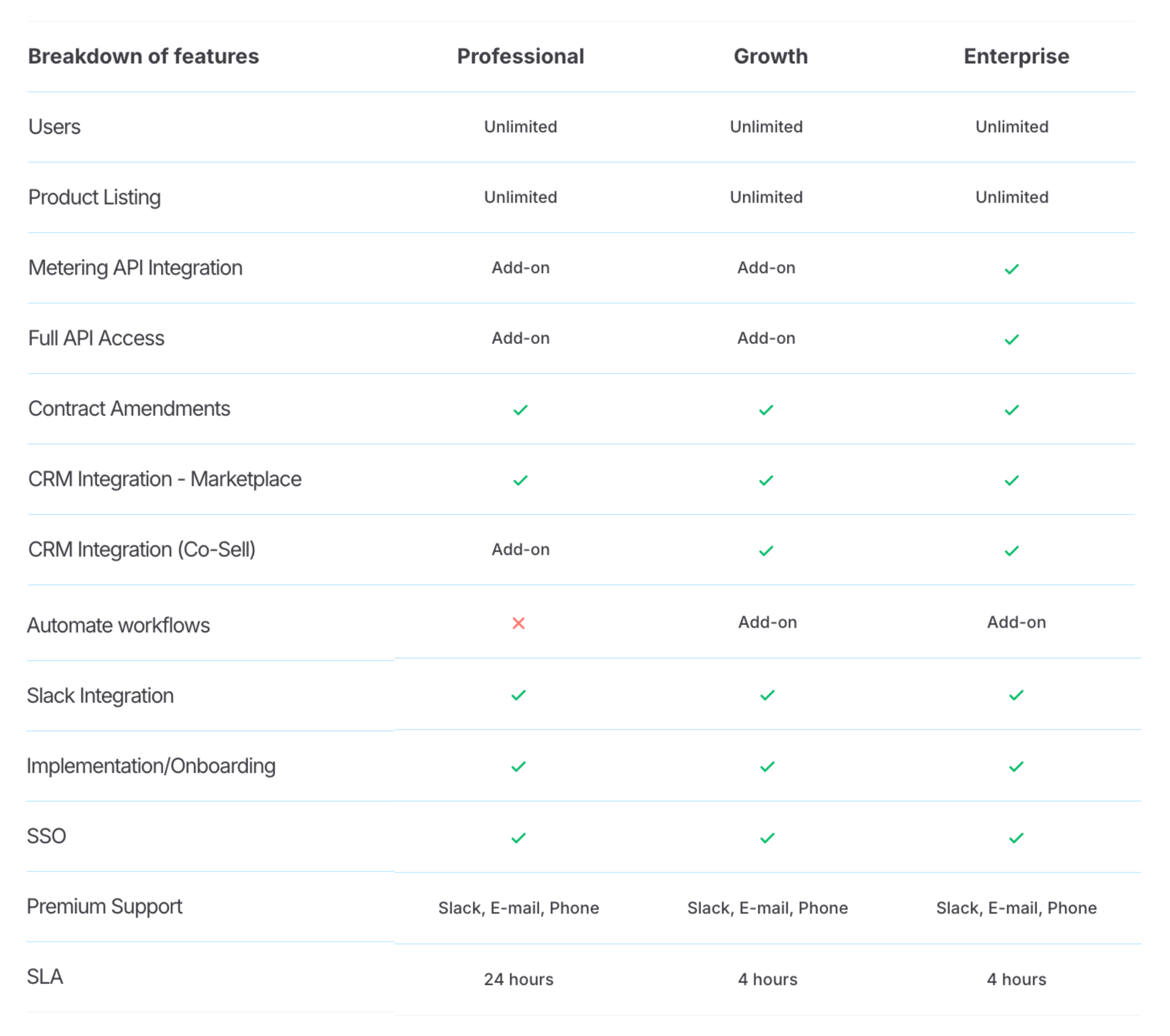Screen dimensions: 1170x1036
Task: Click Enterprise checkmark in Contract Amendments row
Action: tap(1011, 410)
